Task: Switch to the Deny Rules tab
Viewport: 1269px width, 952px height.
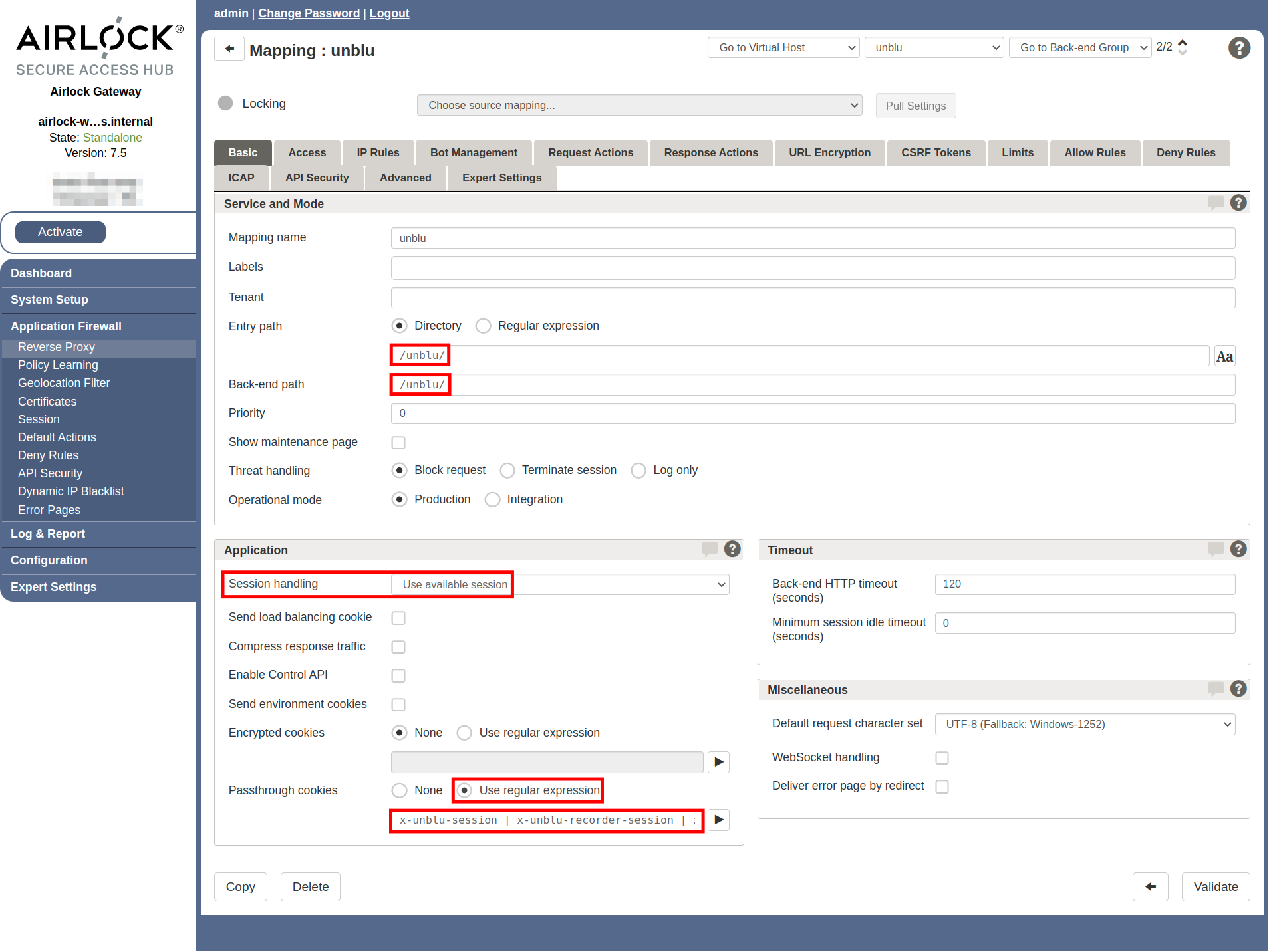Action: click(1185, 152)
